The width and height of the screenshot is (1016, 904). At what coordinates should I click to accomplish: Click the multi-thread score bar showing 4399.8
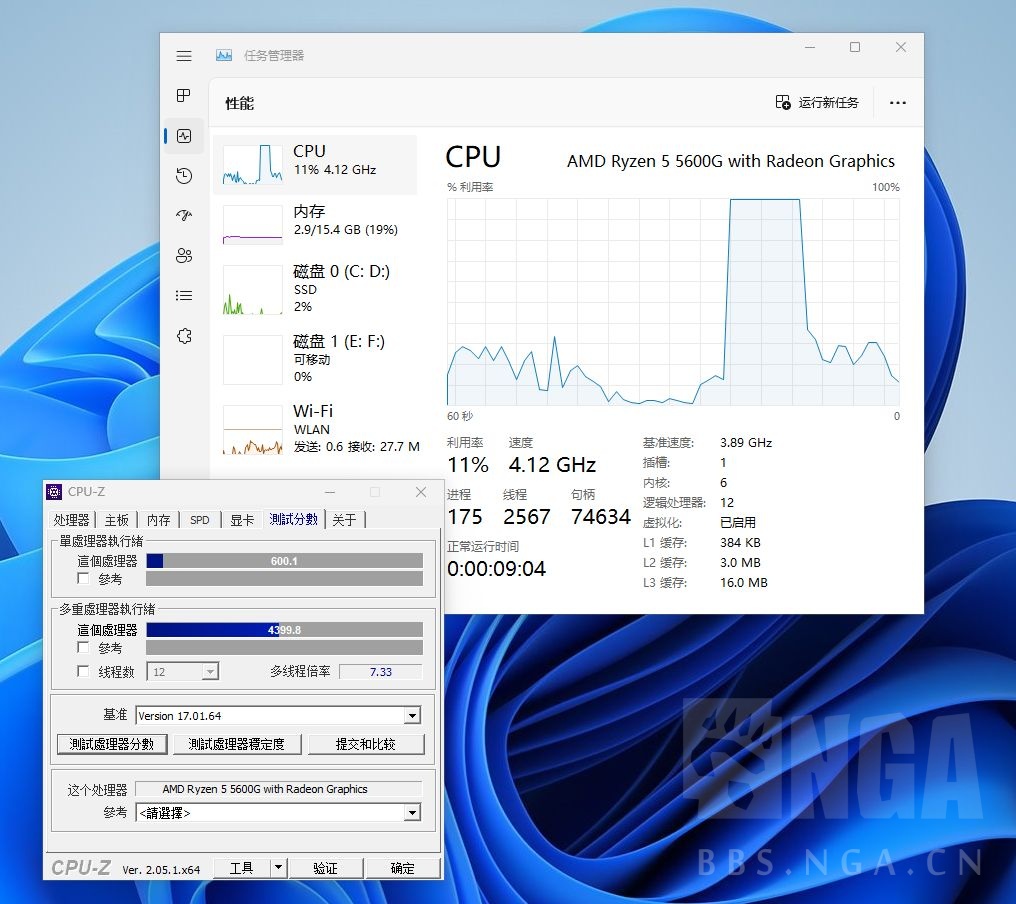pos(284,629)
